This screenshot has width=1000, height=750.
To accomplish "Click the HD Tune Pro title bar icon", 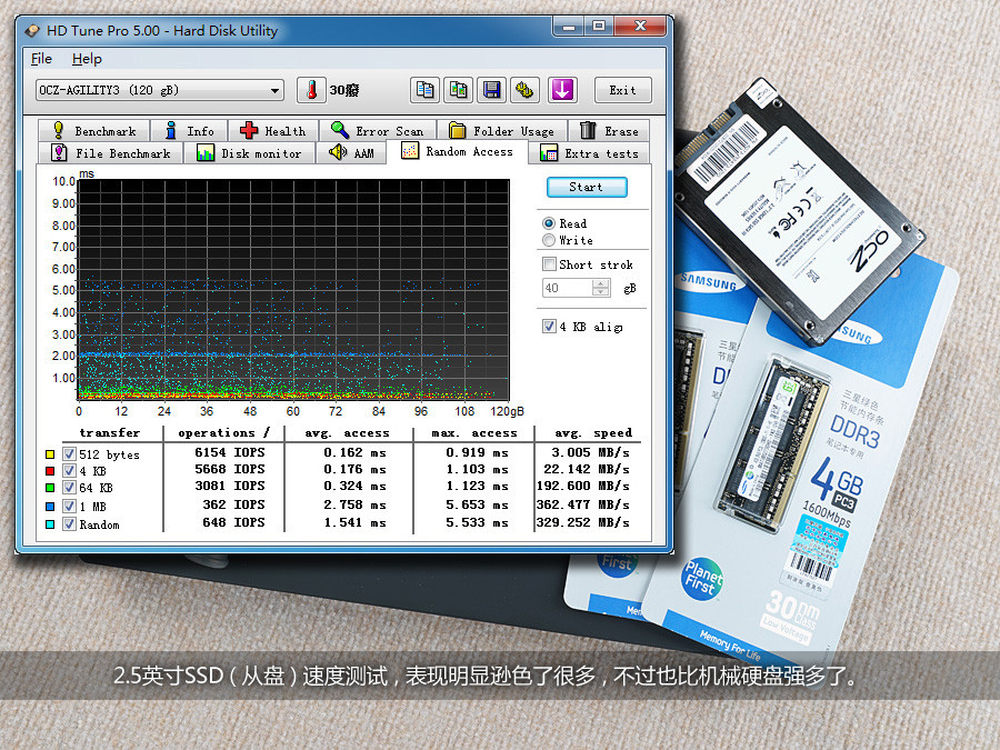I will (31, 31).
